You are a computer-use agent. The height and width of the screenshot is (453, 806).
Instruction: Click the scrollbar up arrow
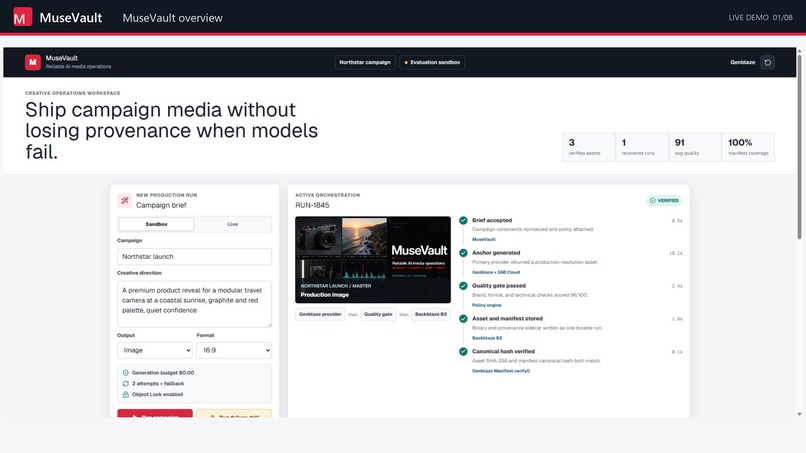click(799, 51)
